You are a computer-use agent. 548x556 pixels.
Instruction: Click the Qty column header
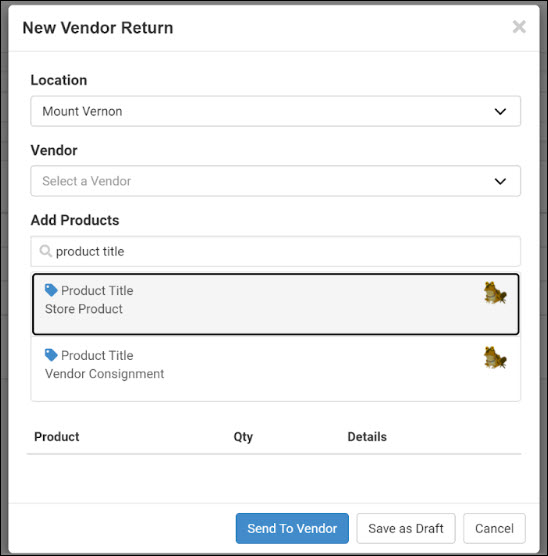243,437
